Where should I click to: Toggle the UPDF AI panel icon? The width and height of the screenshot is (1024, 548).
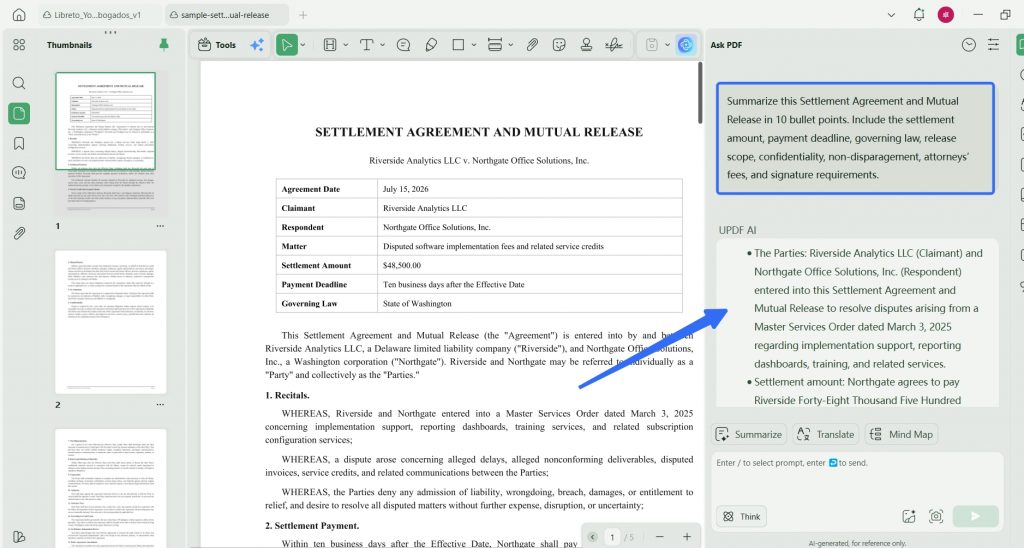tap(686, 44)
